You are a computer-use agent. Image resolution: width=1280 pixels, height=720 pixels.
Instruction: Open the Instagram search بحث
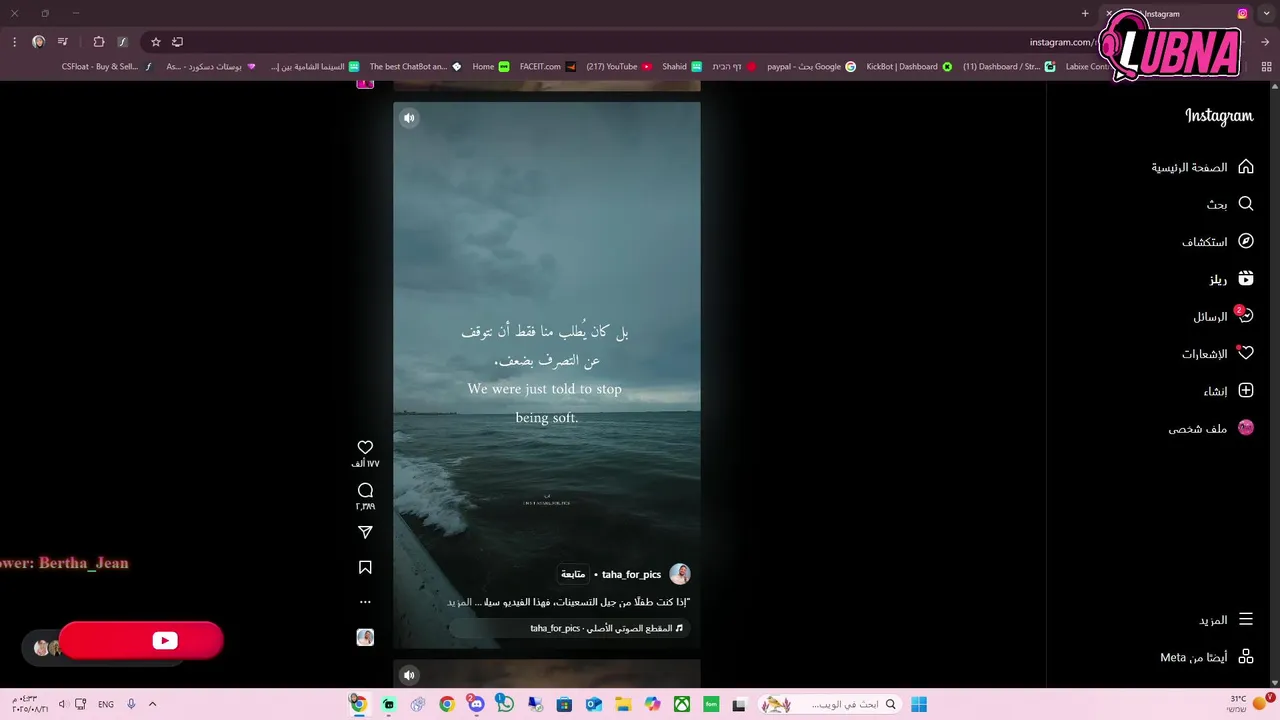(1229, 204)
